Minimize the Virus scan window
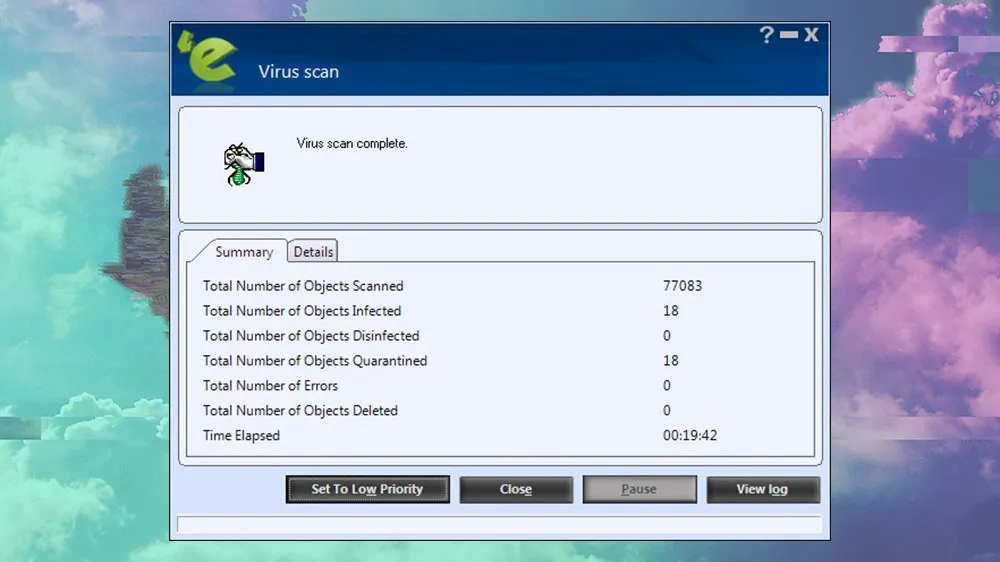1000x562 pixels. point(789,35)
